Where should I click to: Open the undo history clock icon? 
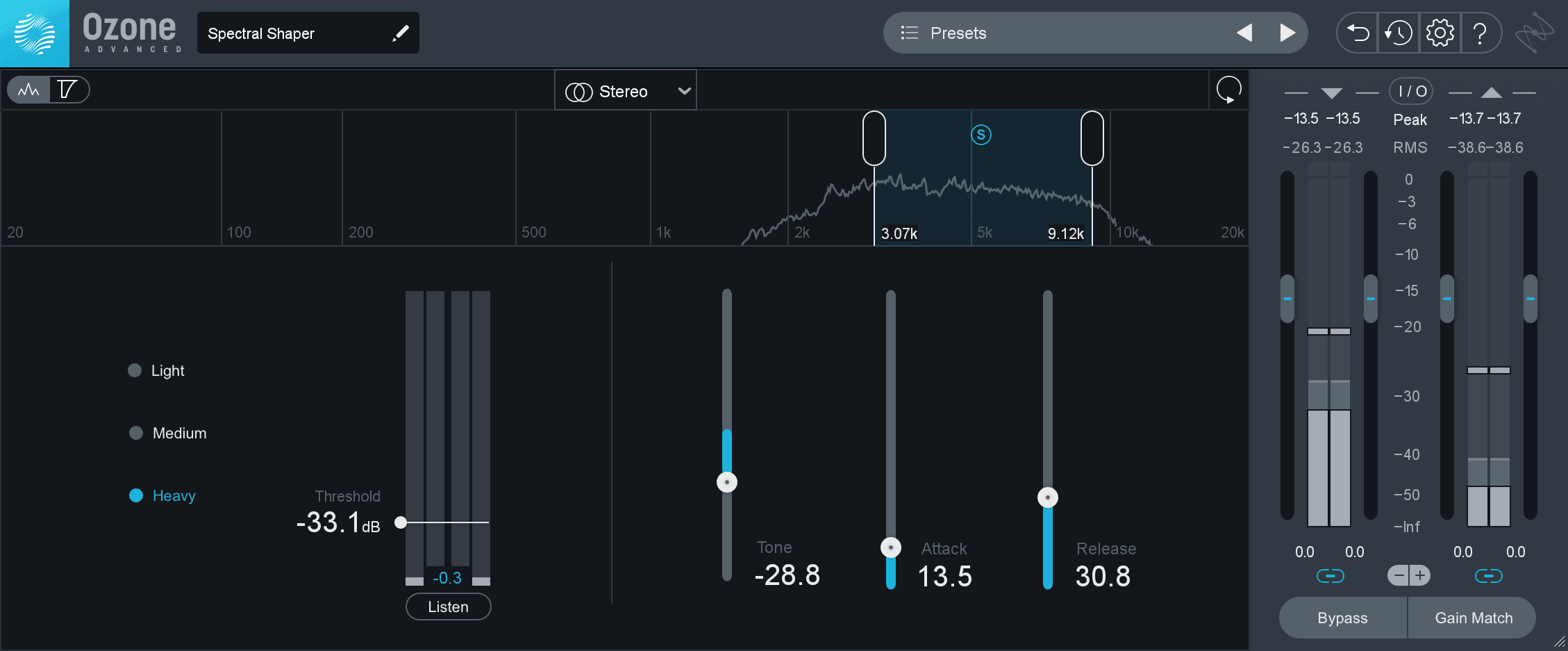pos(1398,33)
